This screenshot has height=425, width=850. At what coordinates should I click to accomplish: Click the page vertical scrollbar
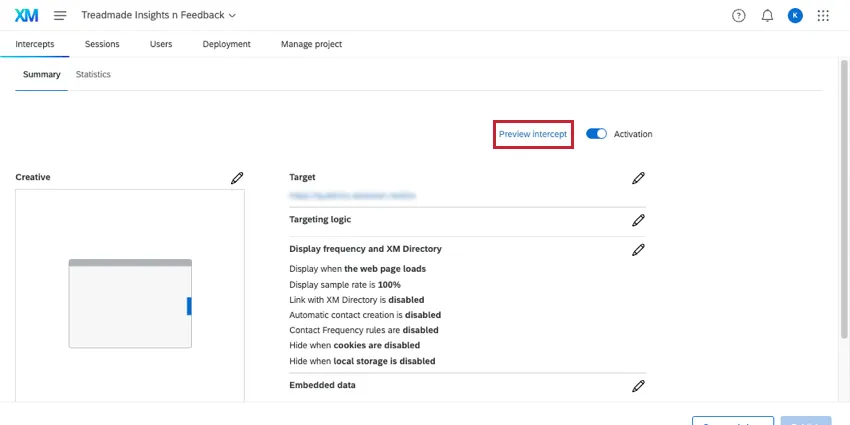844,200
